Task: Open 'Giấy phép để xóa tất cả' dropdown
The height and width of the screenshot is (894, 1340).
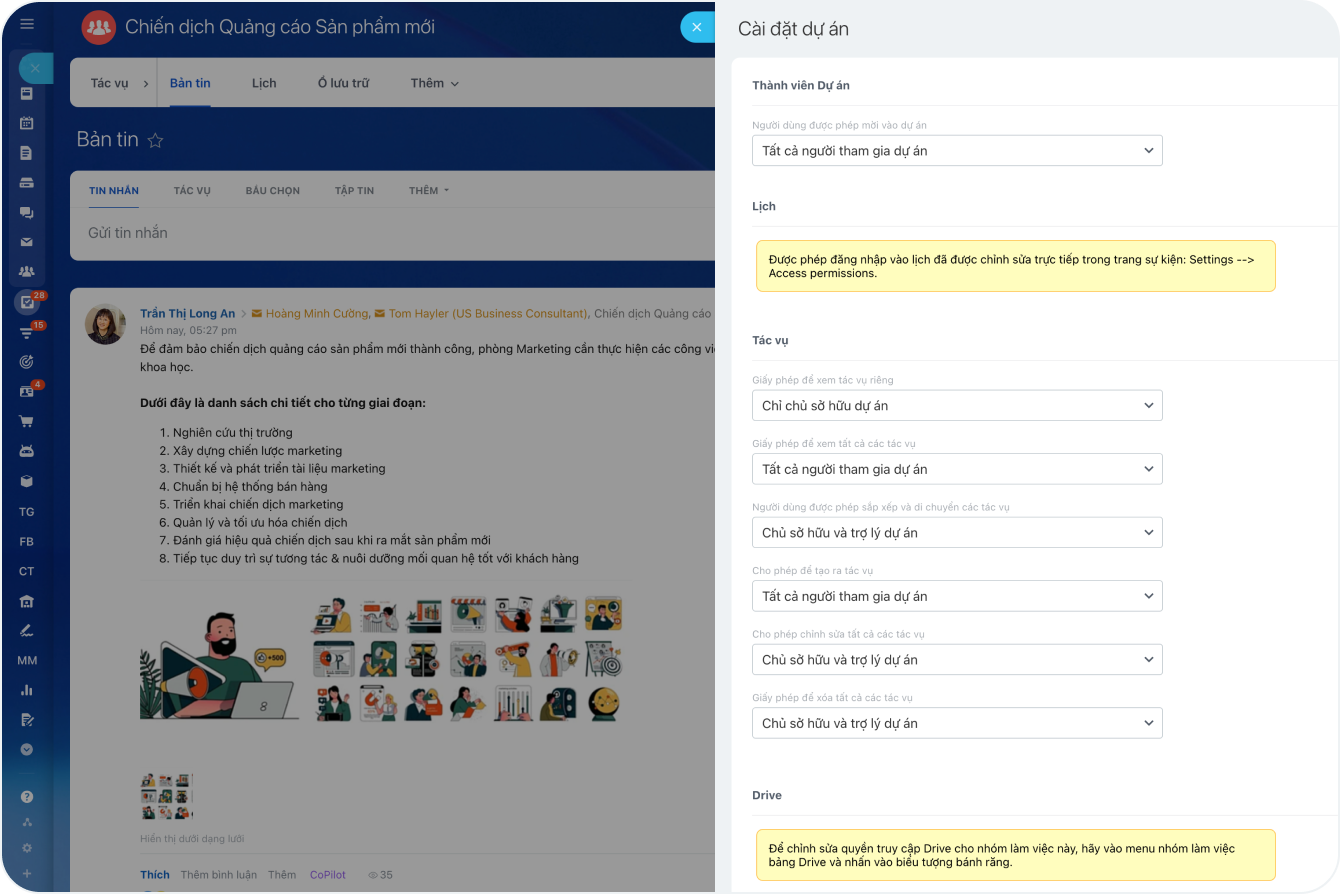Action: 957,723
